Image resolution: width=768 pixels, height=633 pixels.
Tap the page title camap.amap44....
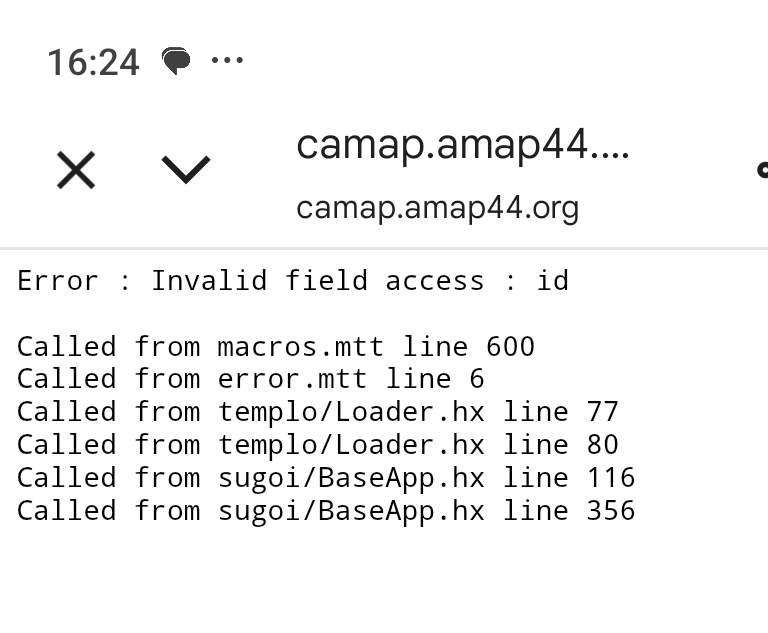[463, 146]
